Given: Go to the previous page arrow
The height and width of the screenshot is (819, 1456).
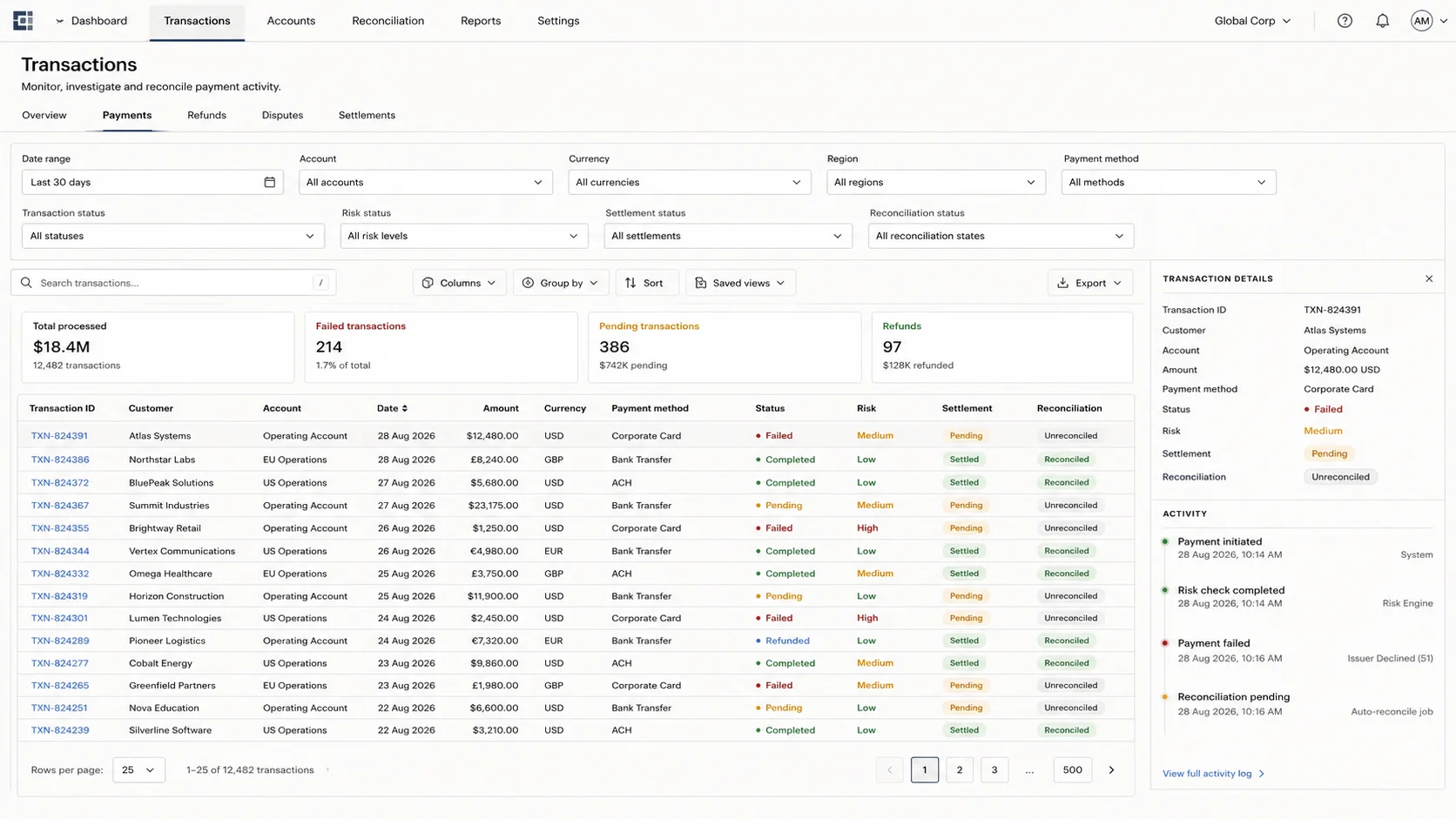Looking at the screenshot, I should click(x=889, y=769).
